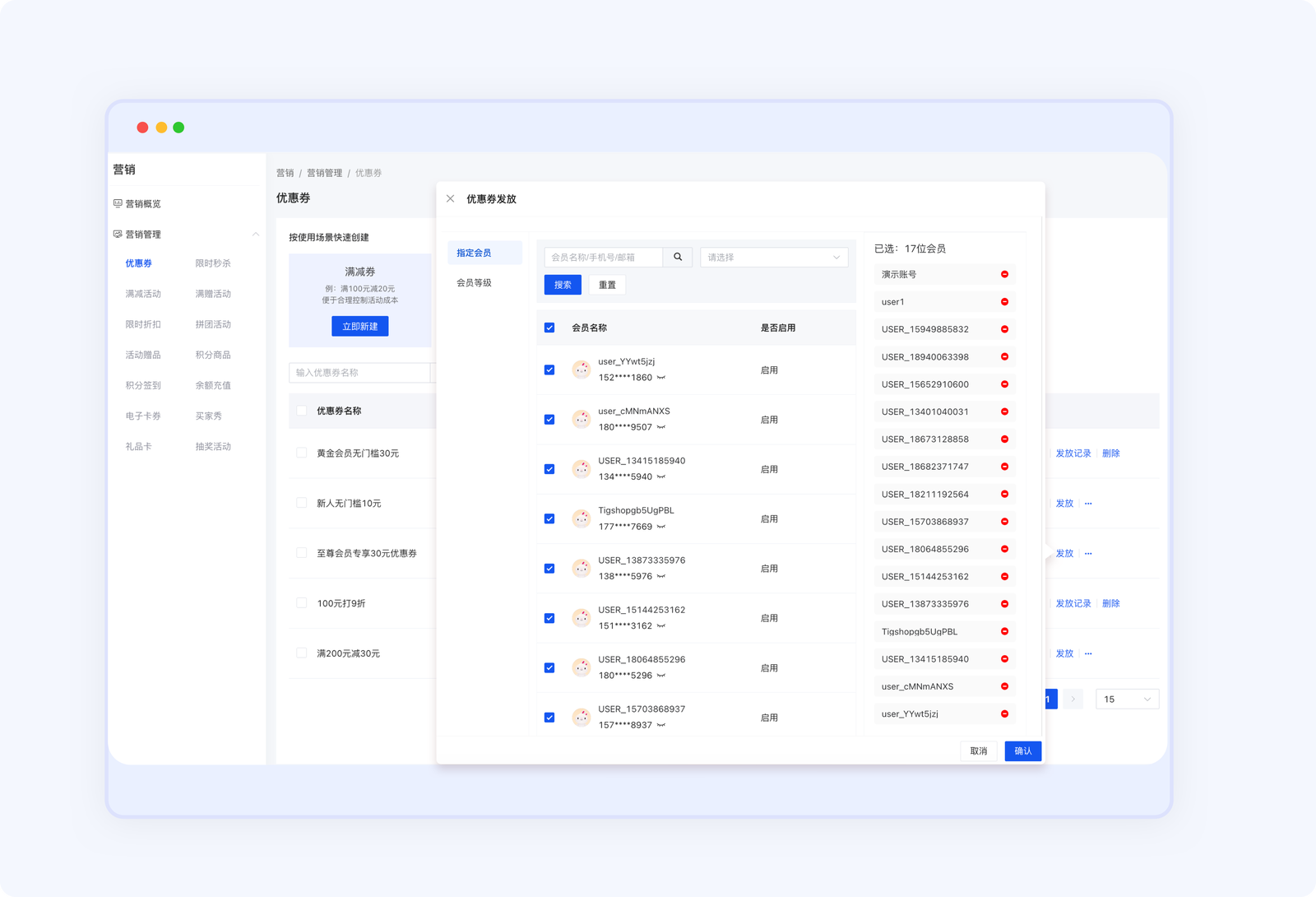Toggle the select-all checkbox in member table header
This screenshot has width=1316, height=897.
[549, 328]
